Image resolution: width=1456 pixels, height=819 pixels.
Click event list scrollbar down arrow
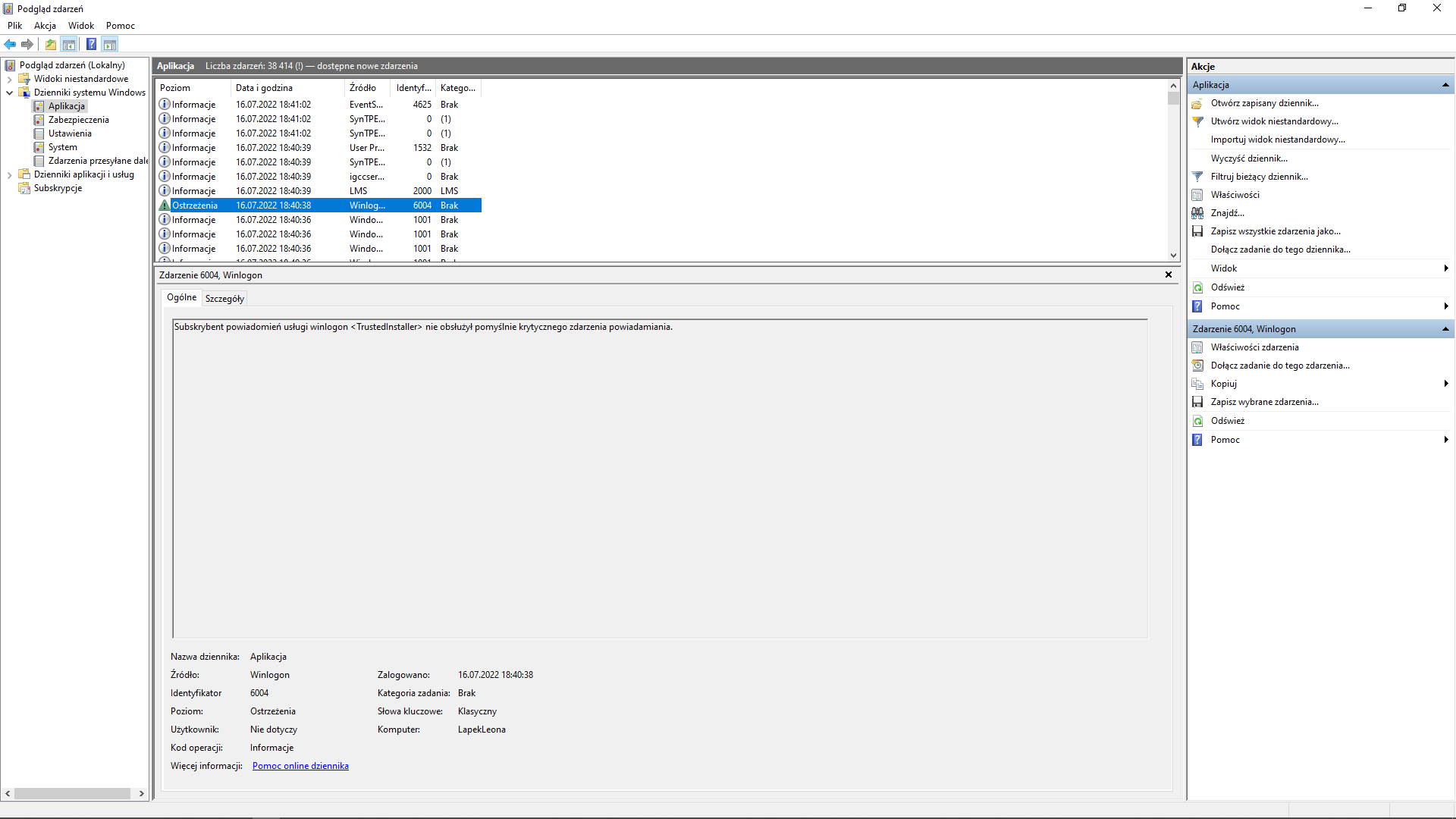click(1174, 256)
